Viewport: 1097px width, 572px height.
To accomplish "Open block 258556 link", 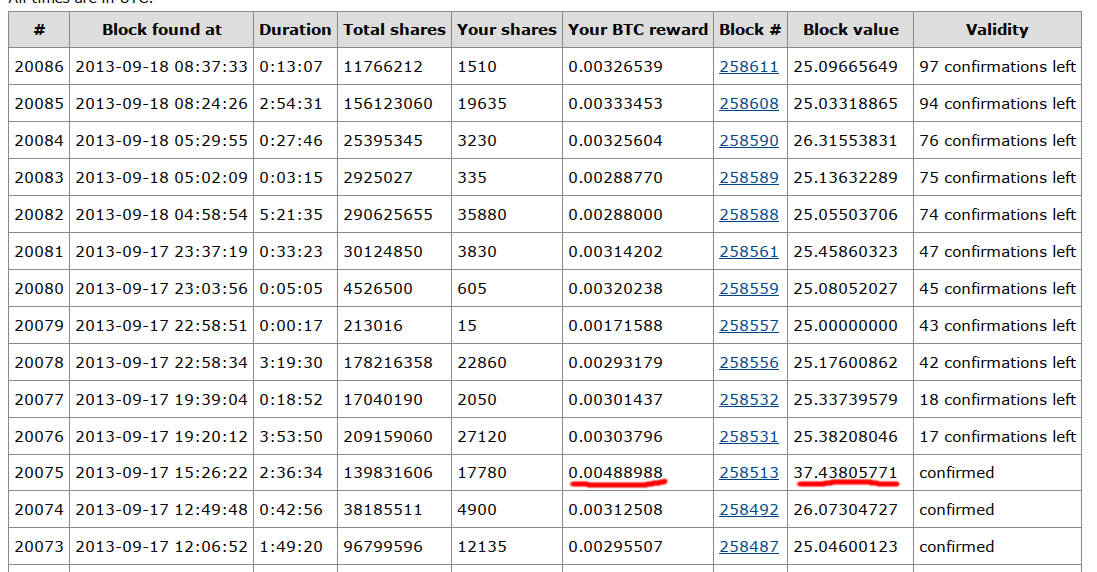I will pyautogui.click(x=748, y=363).
